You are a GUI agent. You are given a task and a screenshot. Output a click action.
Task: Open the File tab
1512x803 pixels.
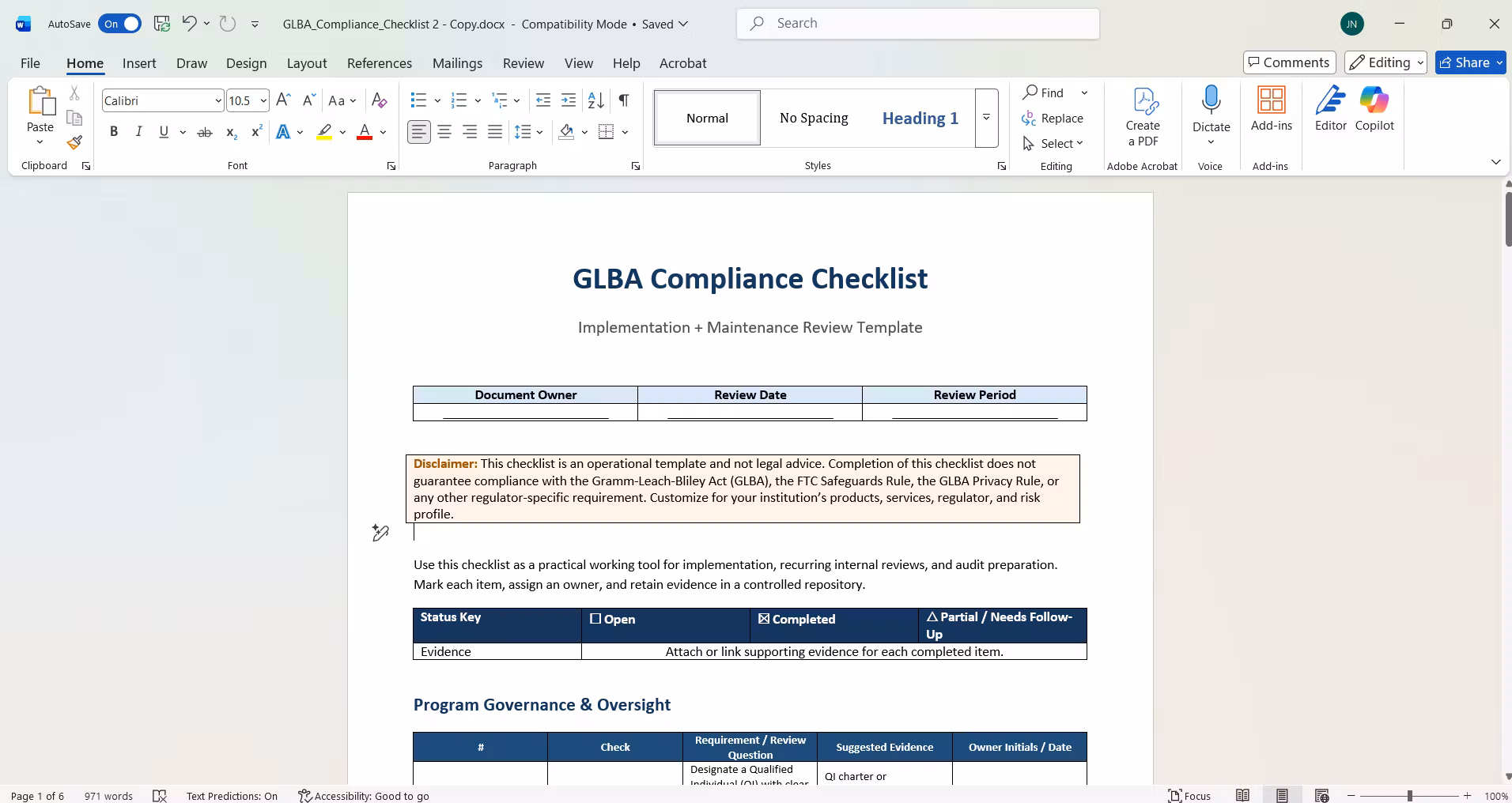tap(30, 63)
